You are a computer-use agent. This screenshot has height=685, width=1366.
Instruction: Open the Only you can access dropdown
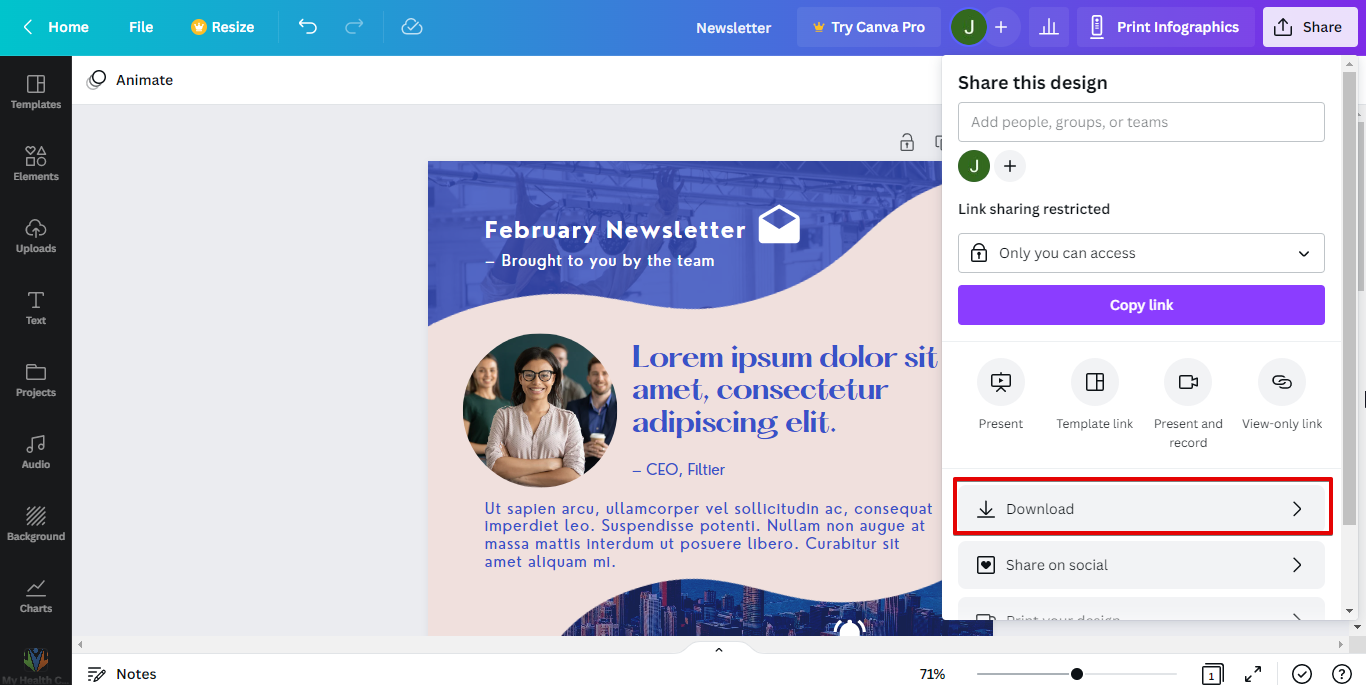tap(1140, 253)
